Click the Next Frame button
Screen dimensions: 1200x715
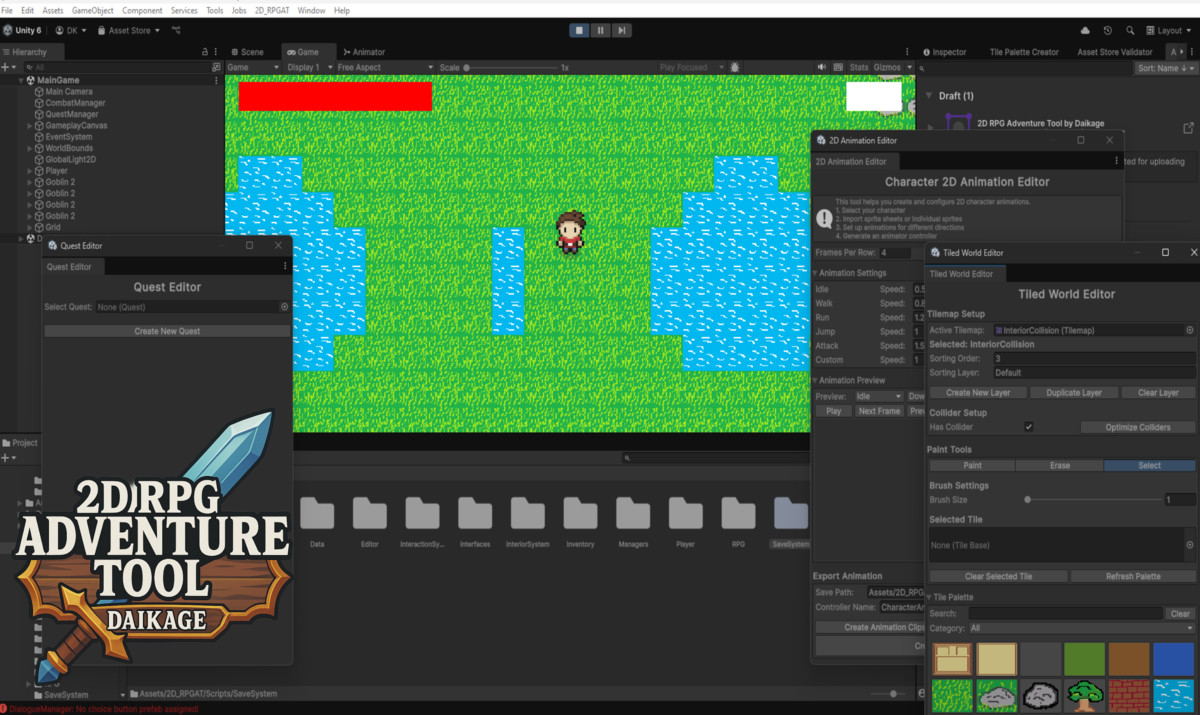[879, 411]
